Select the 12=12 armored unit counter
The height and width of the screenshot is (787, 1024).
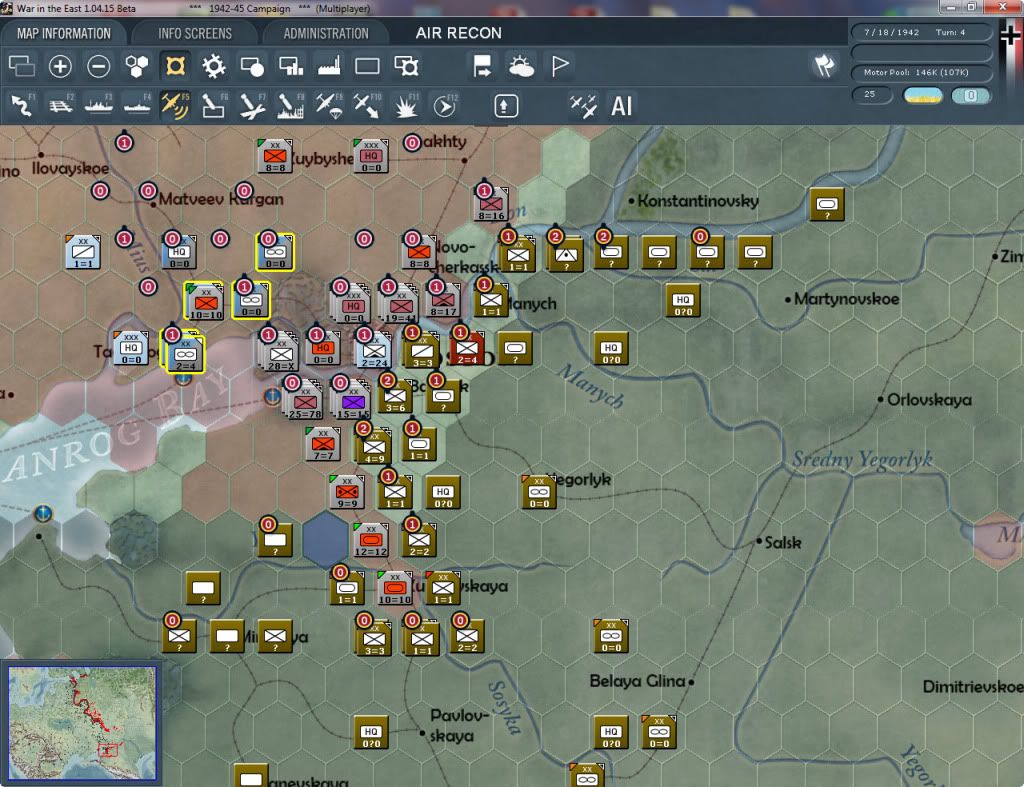coord(371,539)
